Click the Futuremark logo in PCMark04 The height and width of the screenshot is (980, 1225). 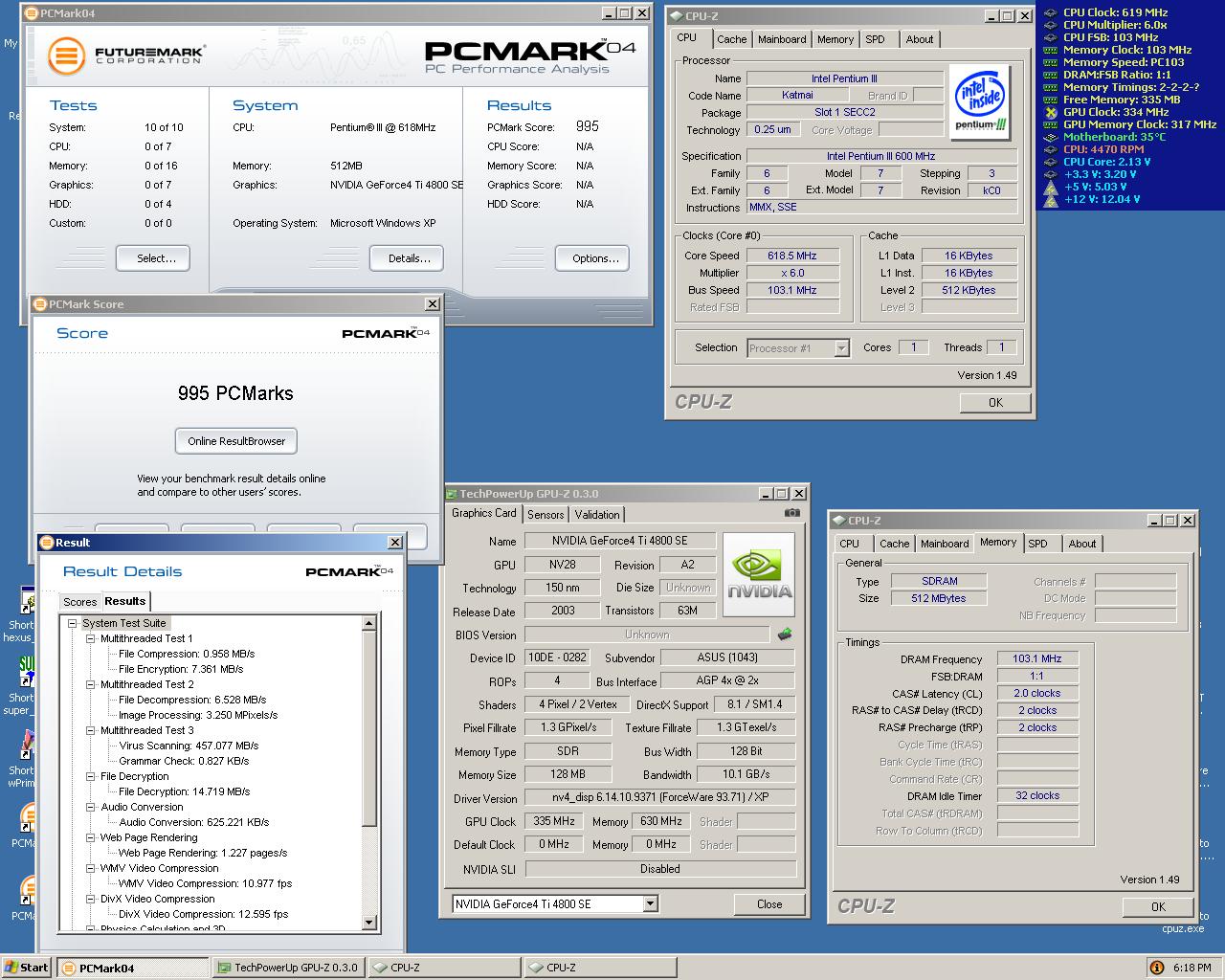coord(127,55)
